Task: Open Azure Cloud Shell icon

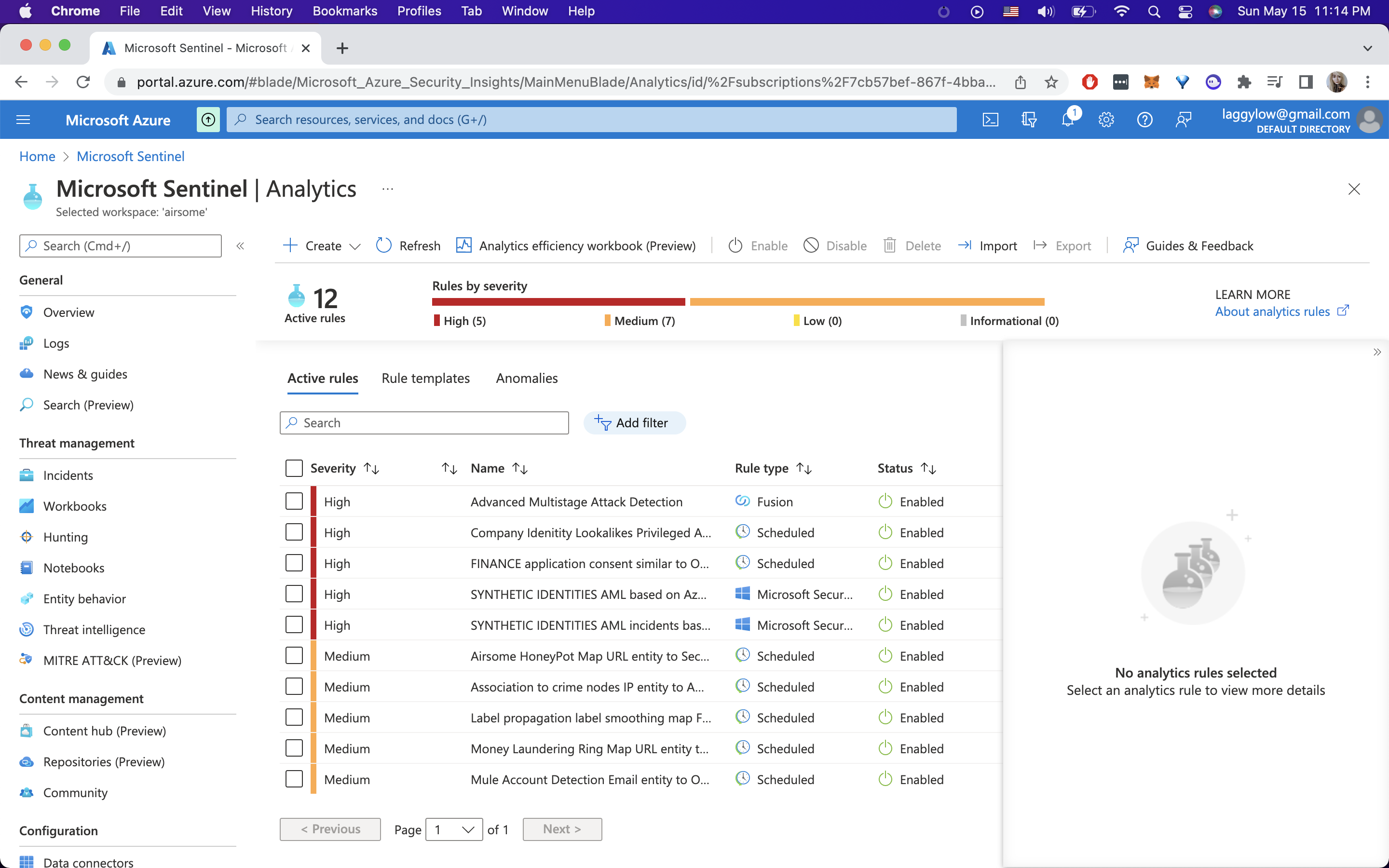Action: 990,120
